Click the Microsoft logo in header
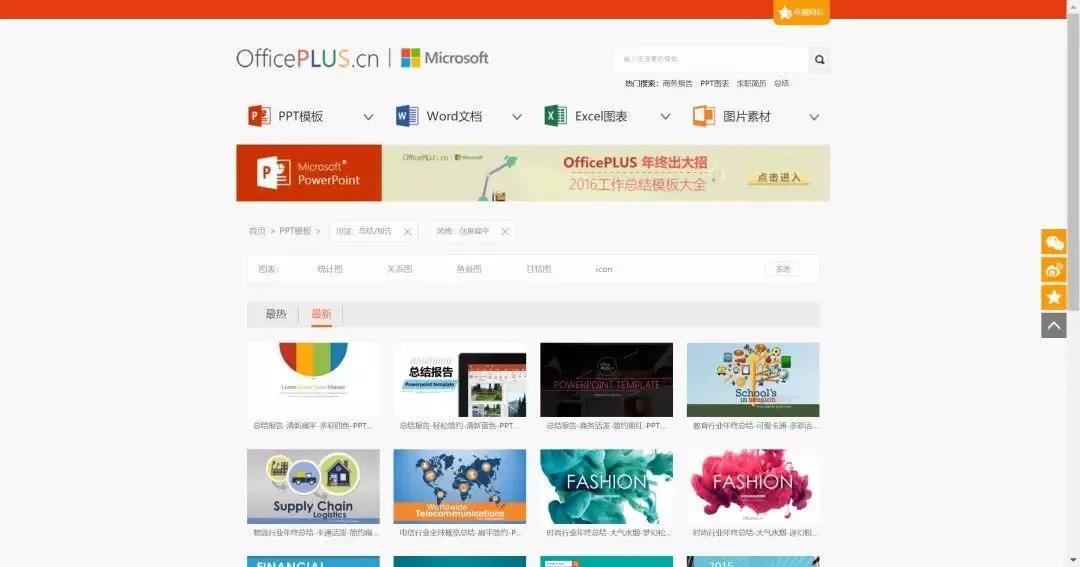Screen dimensions: 1080x567 point(445,58)
